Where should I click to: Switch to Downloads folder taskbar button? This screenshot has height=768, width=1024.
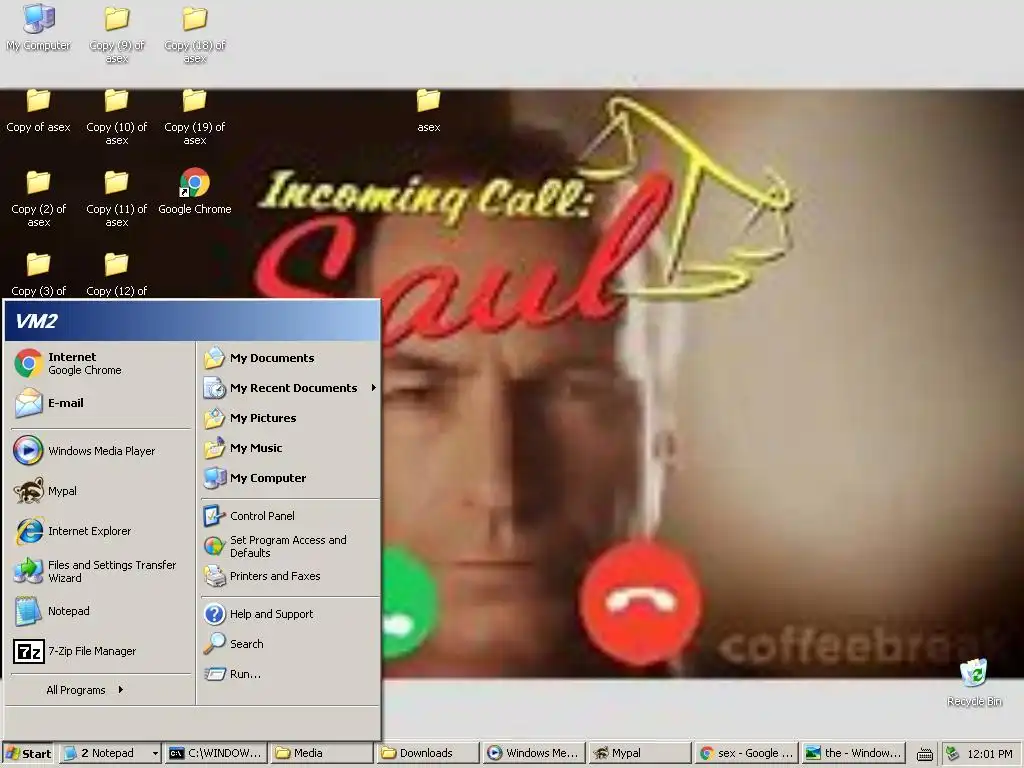click(427, 753)
